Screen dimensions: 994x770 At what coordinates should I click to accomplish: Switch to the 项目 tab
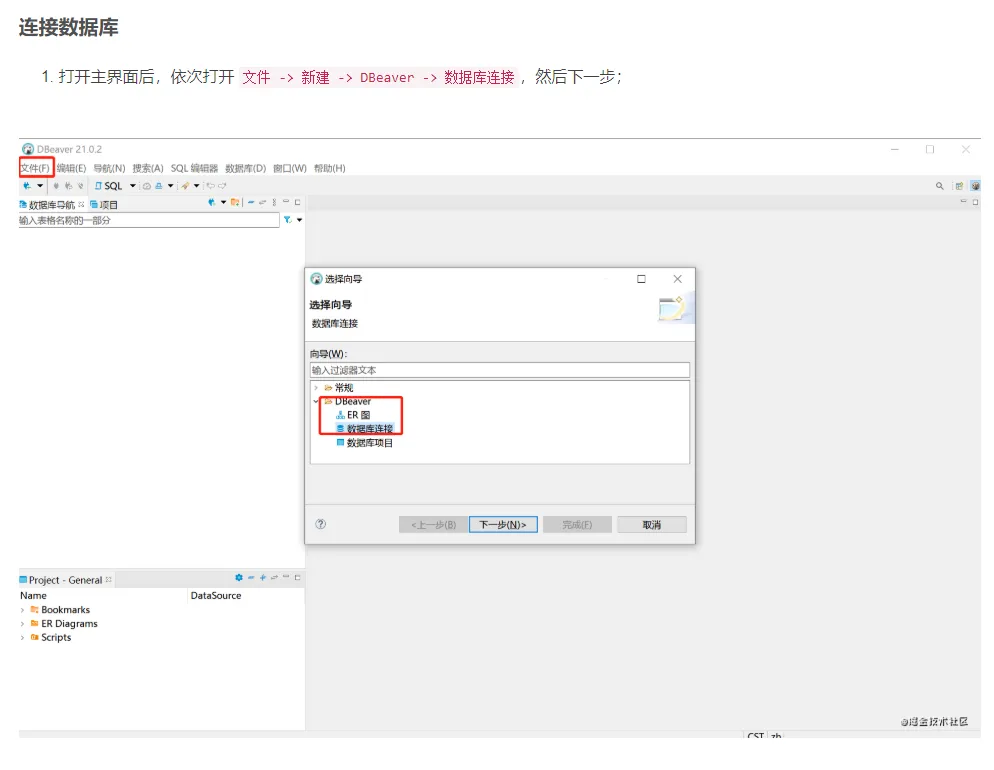click(104, 205)
